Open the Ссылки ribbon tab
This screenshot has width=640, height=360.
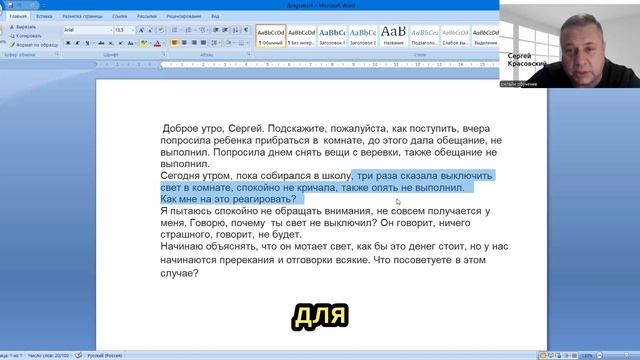(x=120, y=16)
